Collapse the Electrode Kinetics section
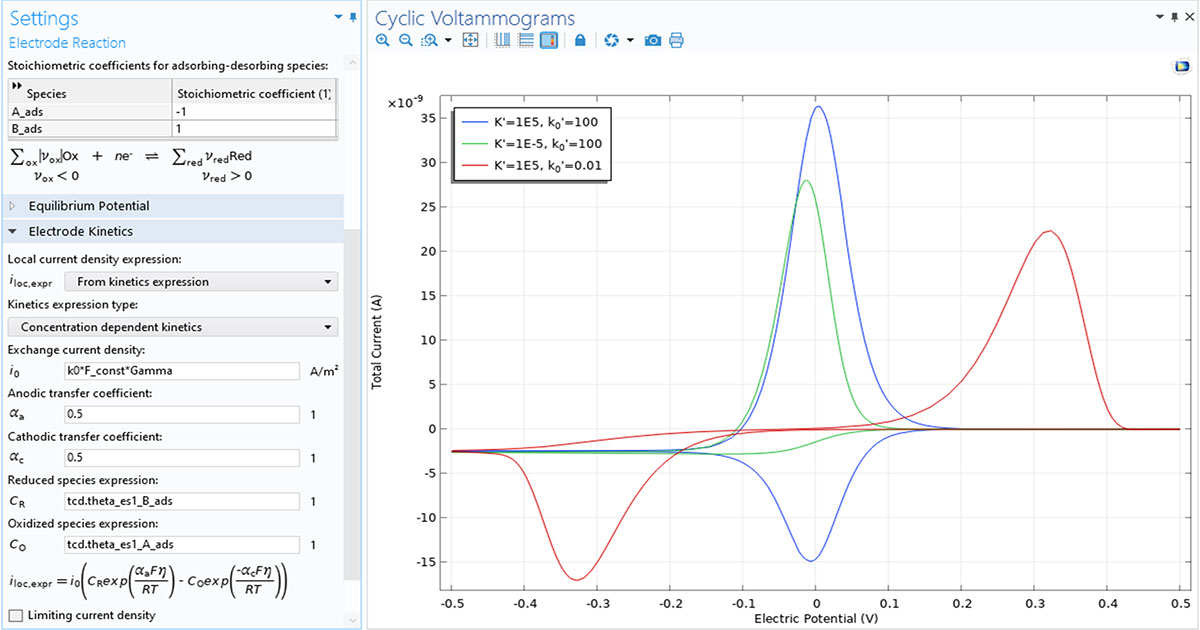The width and height of the screenshot is (1200, 630). (x=11, y=231)
